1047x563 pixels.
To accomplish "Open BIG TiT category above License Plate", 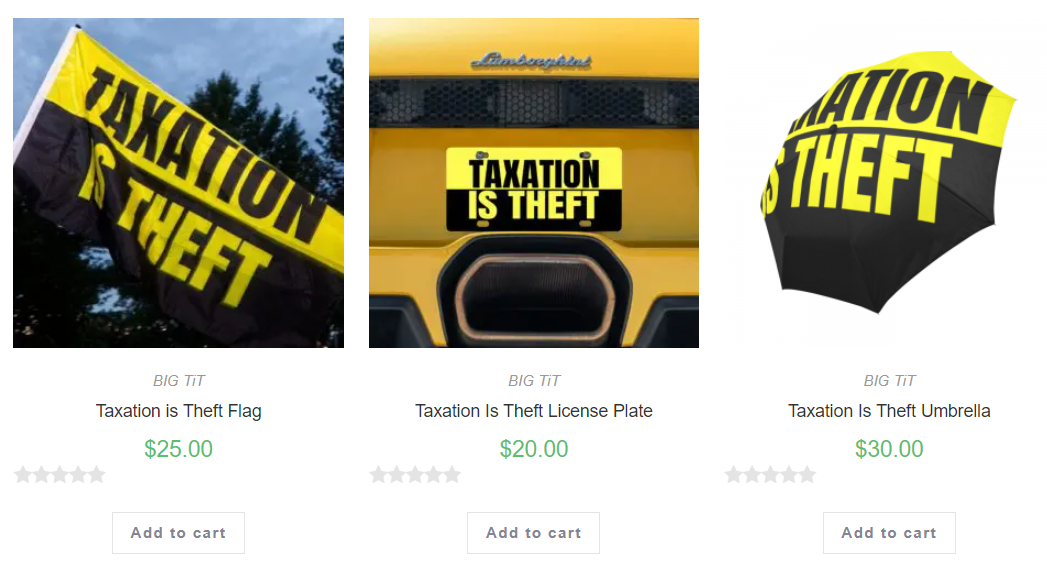I will (x=534, y=381).
